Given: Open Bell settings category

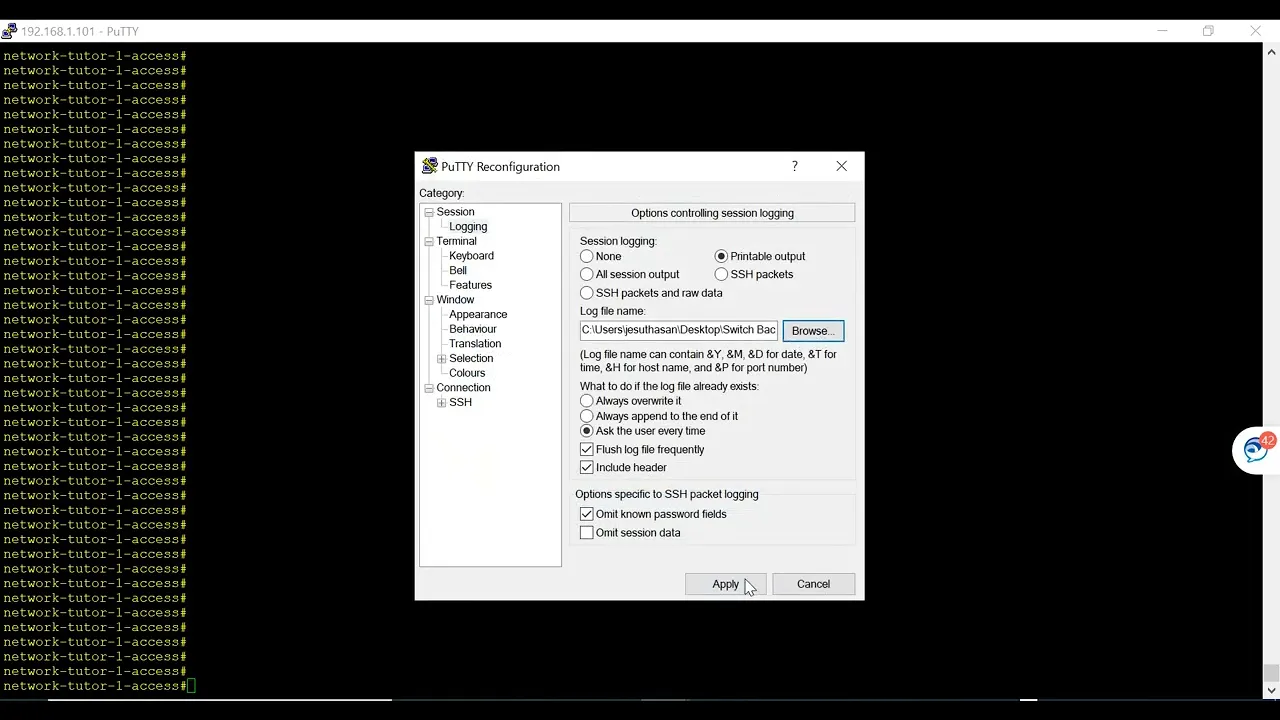Looking at the screenshot, I should 458,270.
